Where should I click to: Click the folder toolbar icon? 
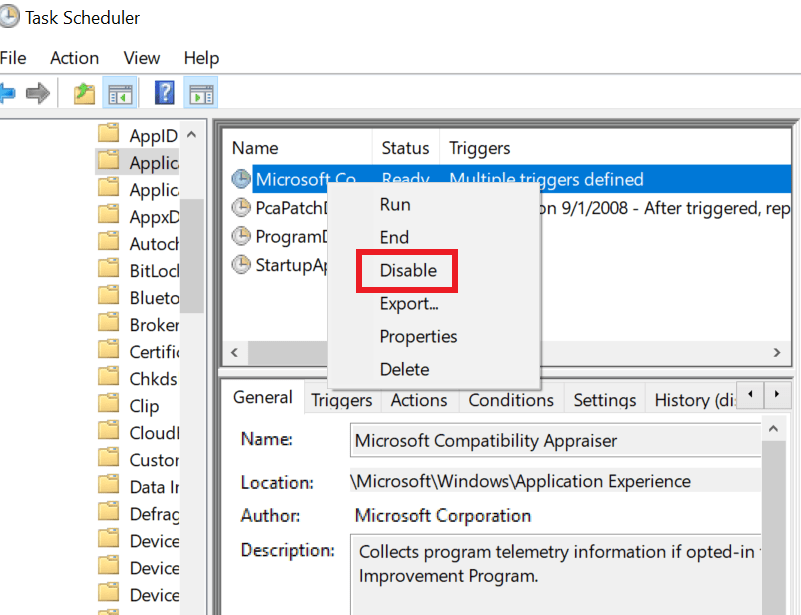(85, 92)
